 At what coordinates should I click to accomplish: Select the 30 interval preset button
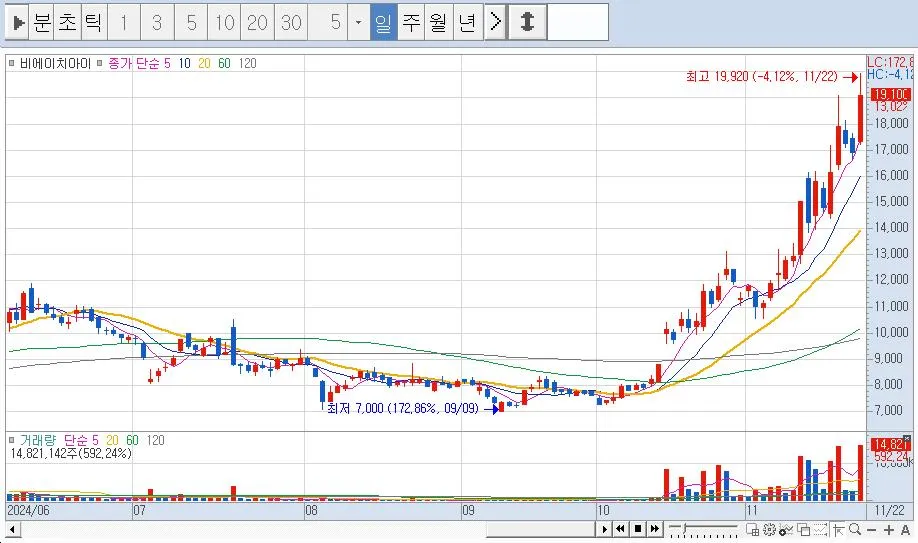coord(291,23)
